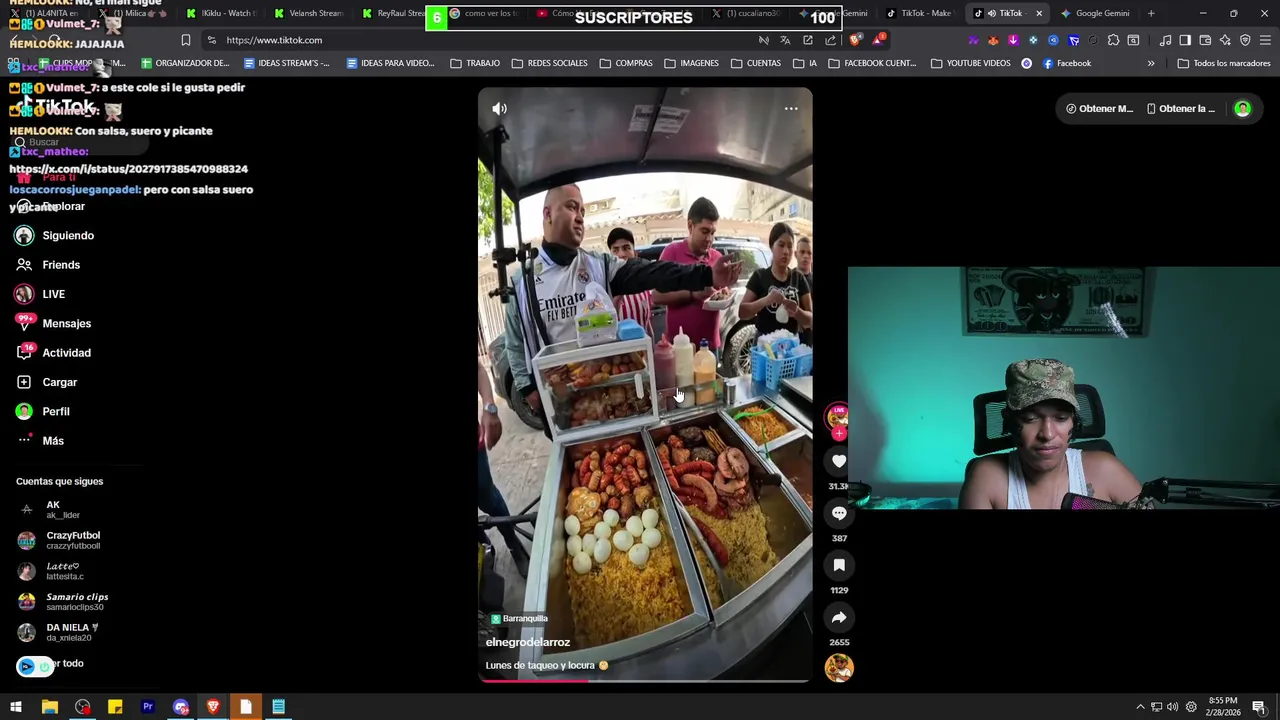Open the Facebook bookmark
The width and height of the screenshot is (1280, 720).
point(1067,63)
